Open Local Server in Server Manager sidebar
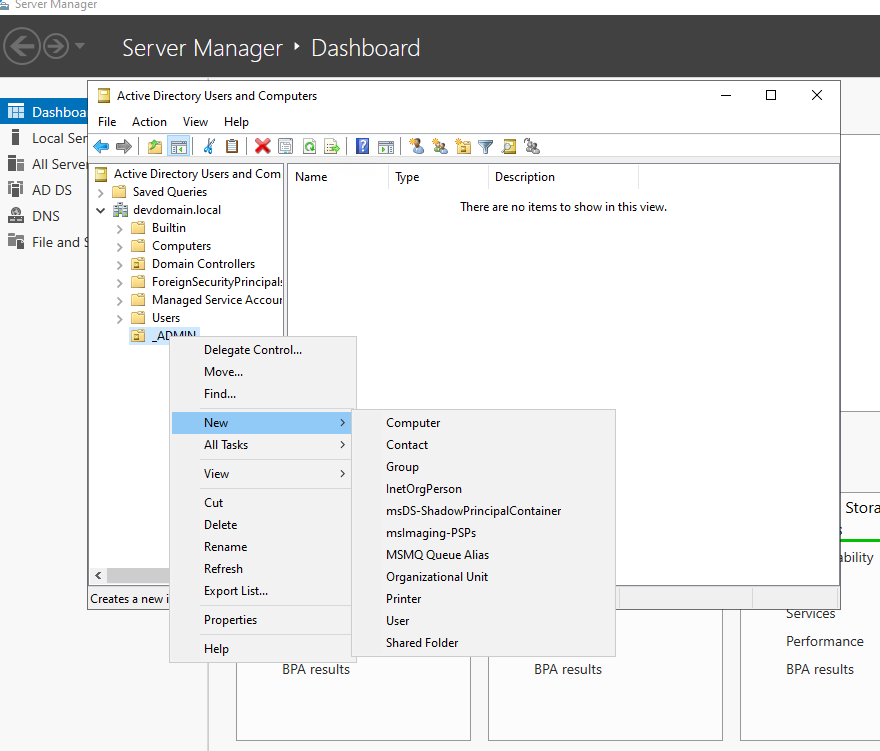 pos(44,138)
